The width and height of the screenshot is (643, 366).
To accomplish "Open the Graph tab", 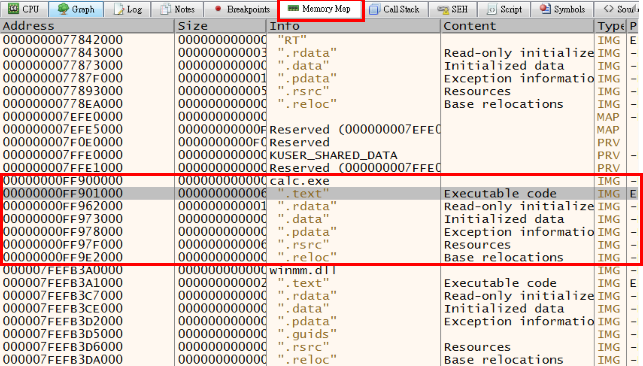I will click(x=76, y=9).
